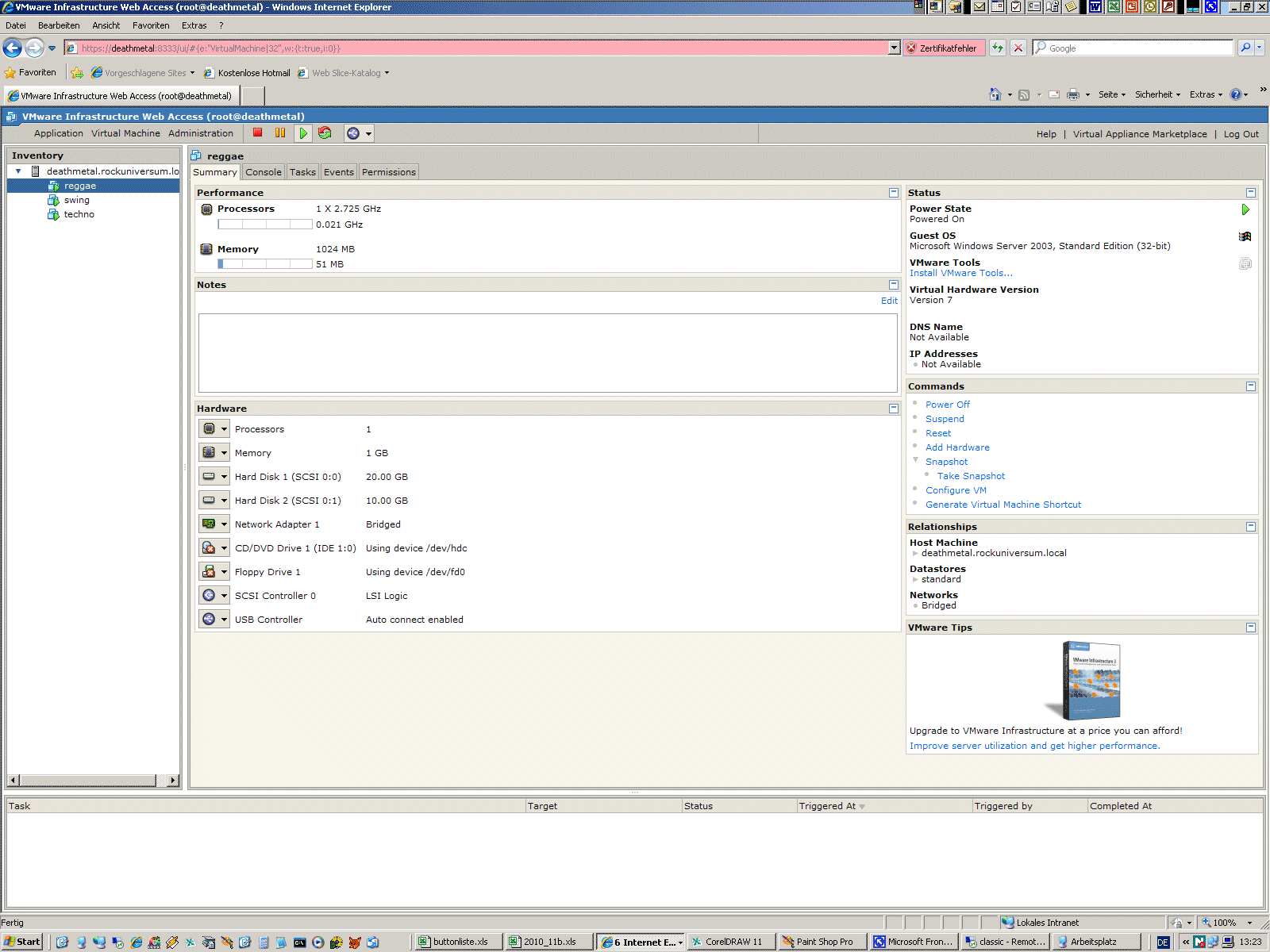Open the Application menu
Viewport: 1270px width, 952px height.
click(x=59, y=133)
